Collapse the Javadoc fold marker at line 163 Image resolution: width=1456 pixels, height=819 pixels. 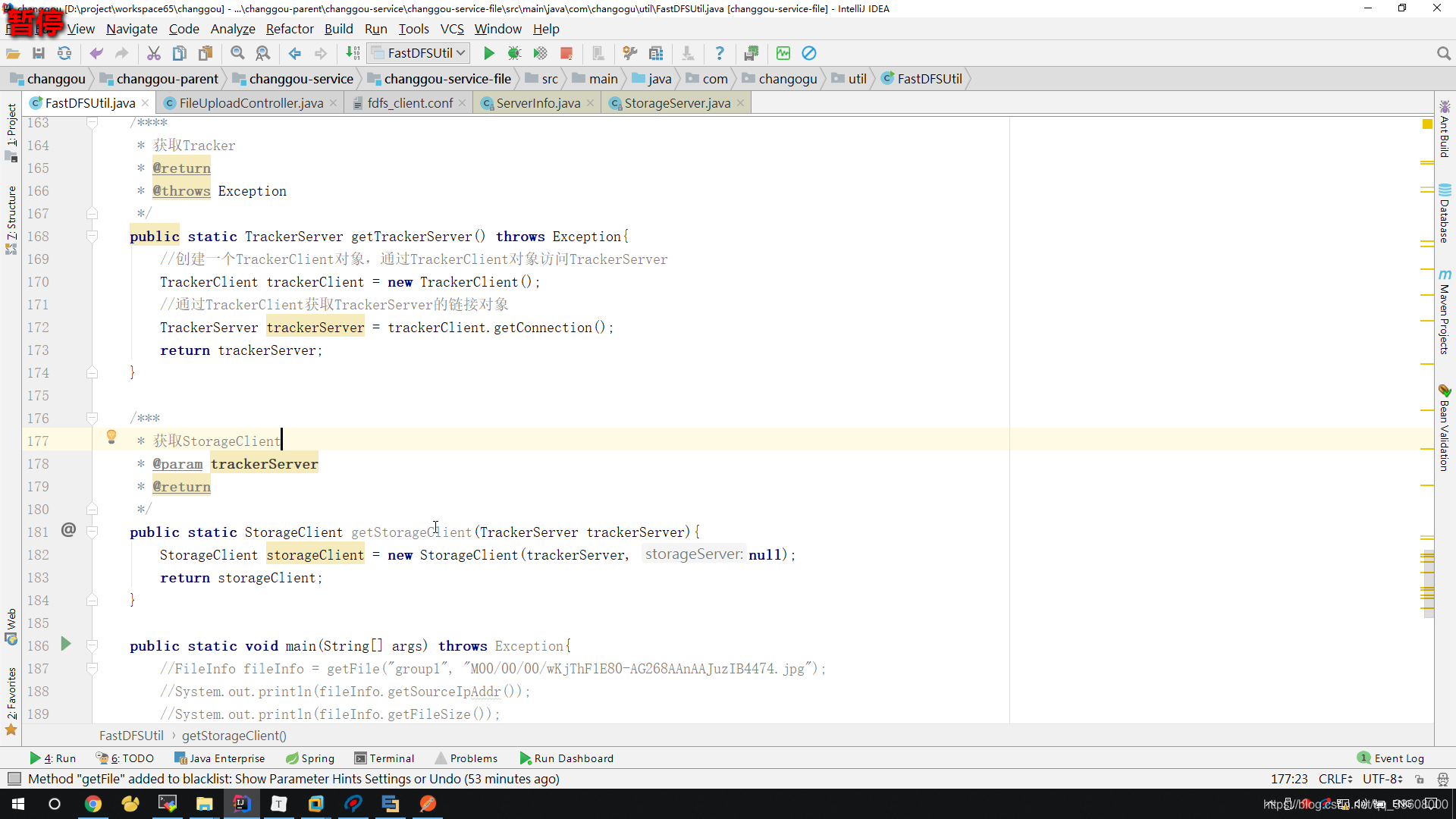pos(92,123)
